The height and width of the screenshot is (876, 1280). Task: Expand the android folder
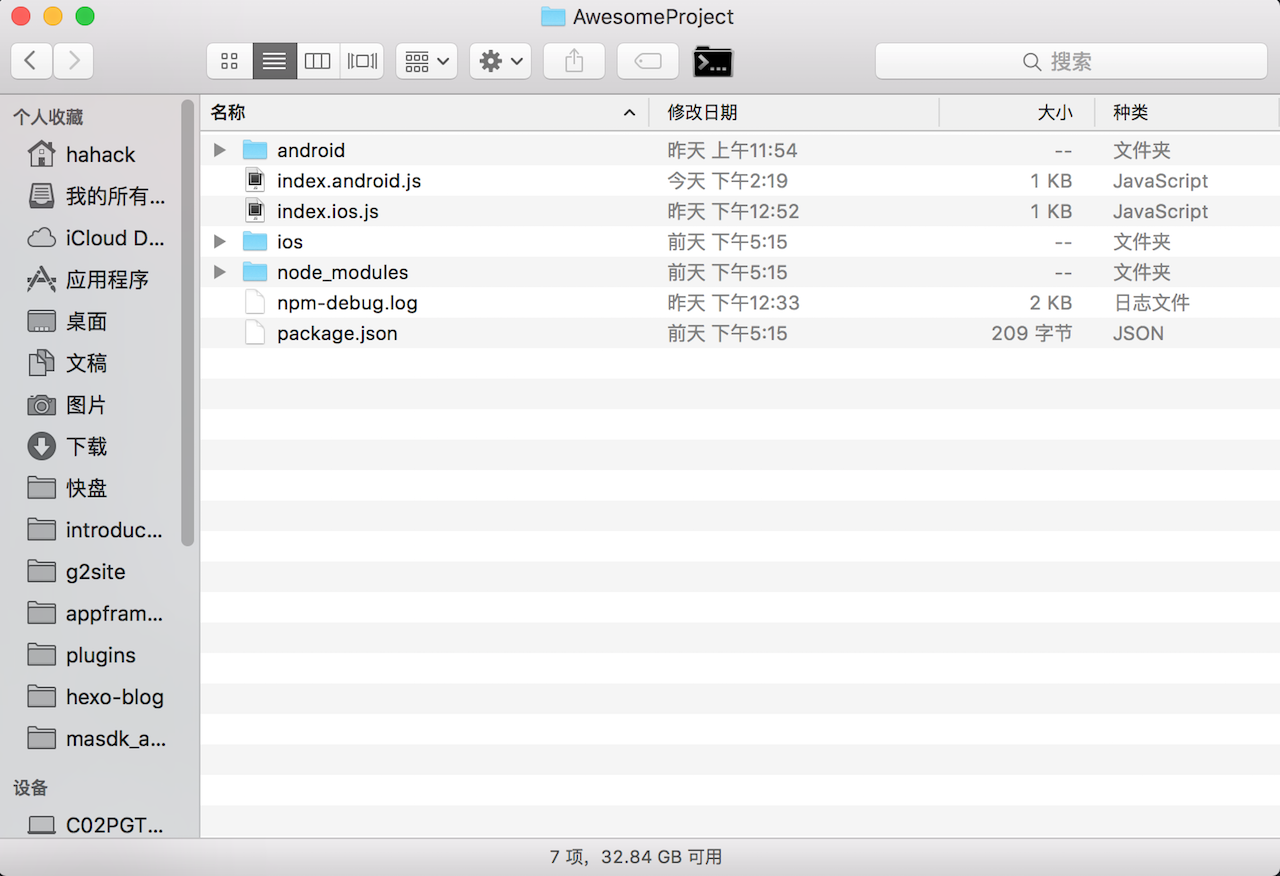[x=220, y=150]
